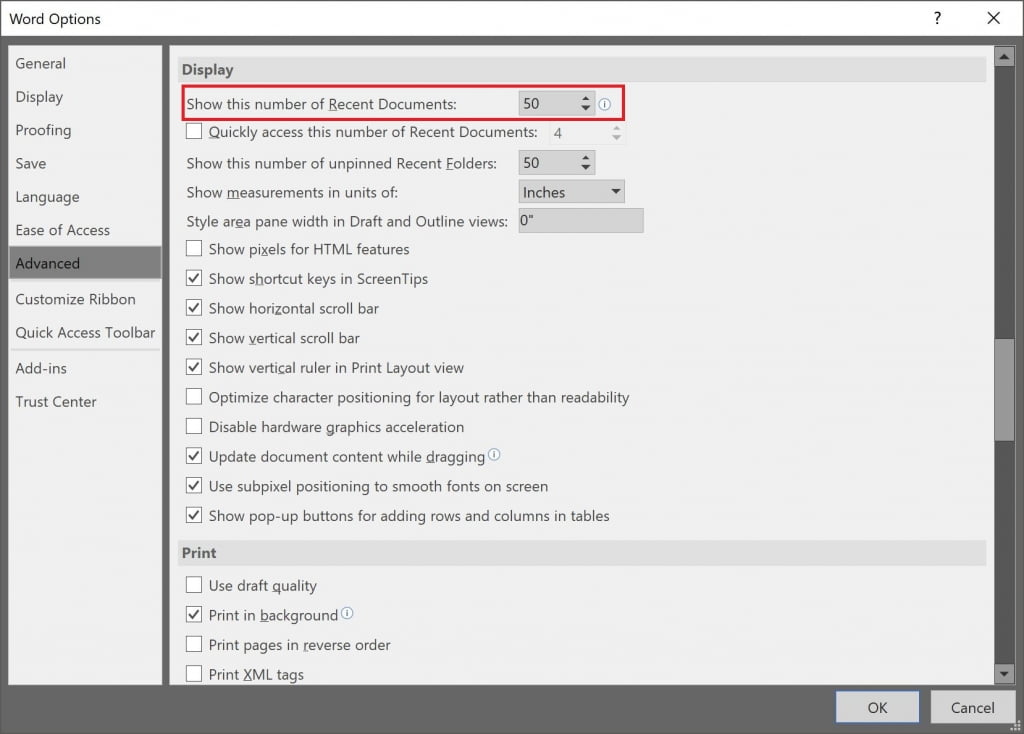Open the Language options category
The height and width of the screenshot is (734, 1024).
pos(85,197)
